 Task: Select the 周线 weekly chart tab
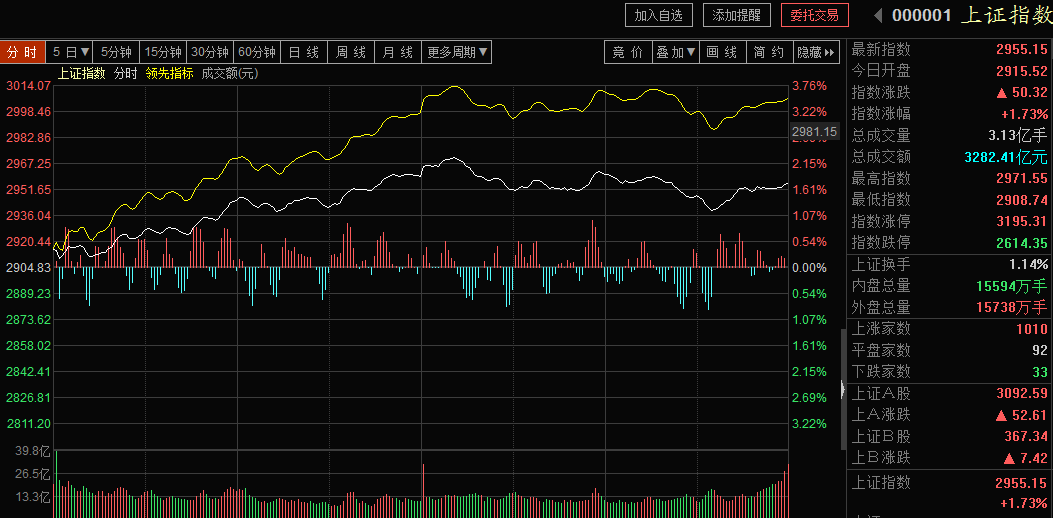click(x=351, y=52)
